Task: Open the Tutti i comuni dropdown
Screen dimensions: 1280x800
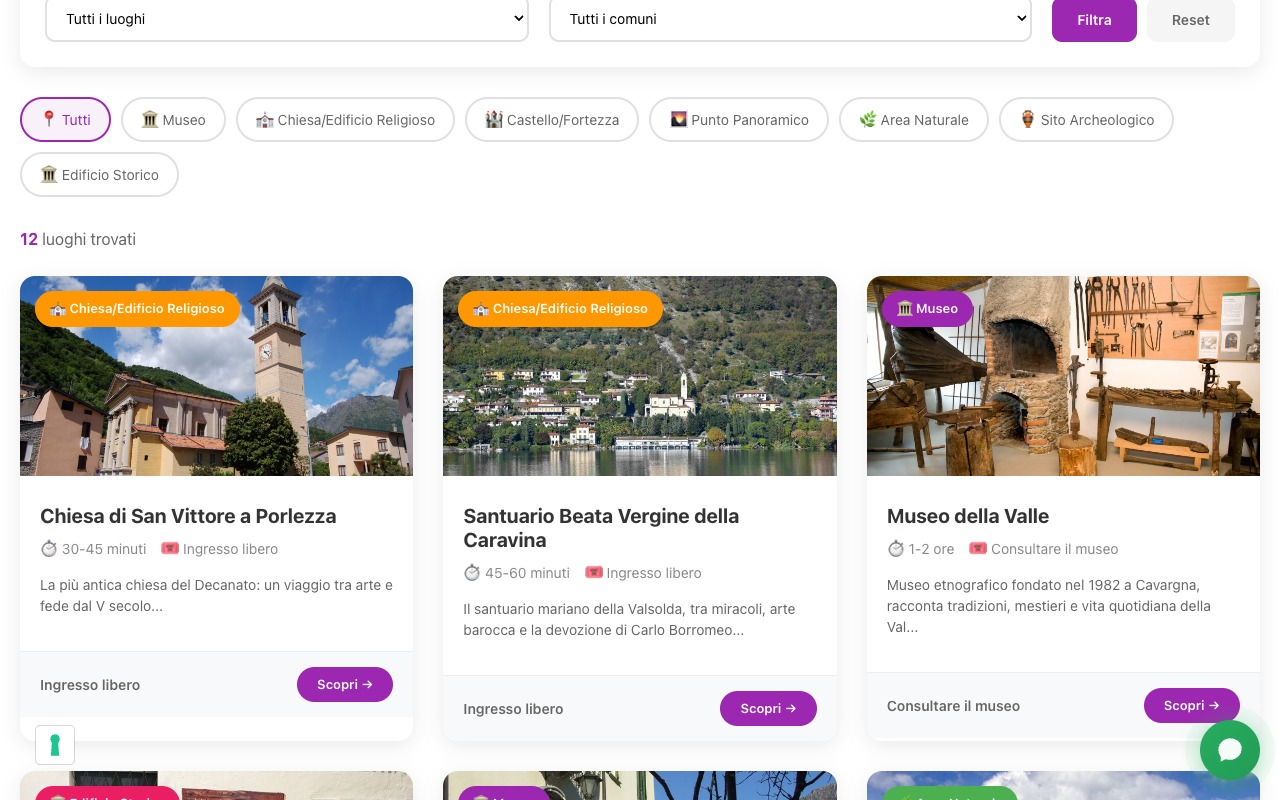Action: click(x=790, y=18)
